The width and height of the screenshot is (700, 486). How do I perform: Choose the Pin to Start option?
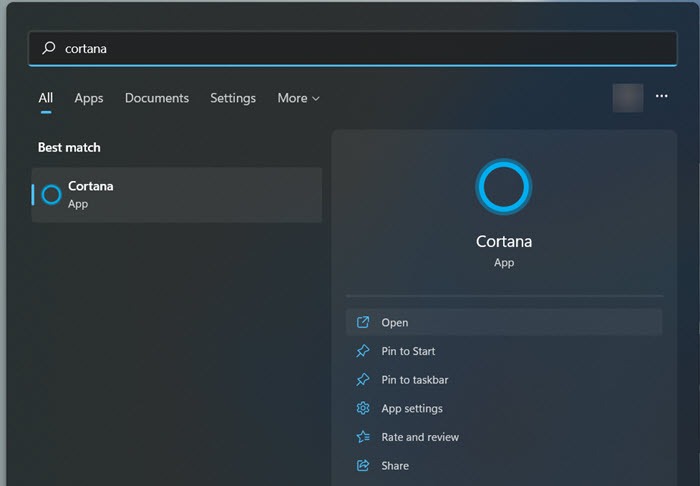coord(408,351)
